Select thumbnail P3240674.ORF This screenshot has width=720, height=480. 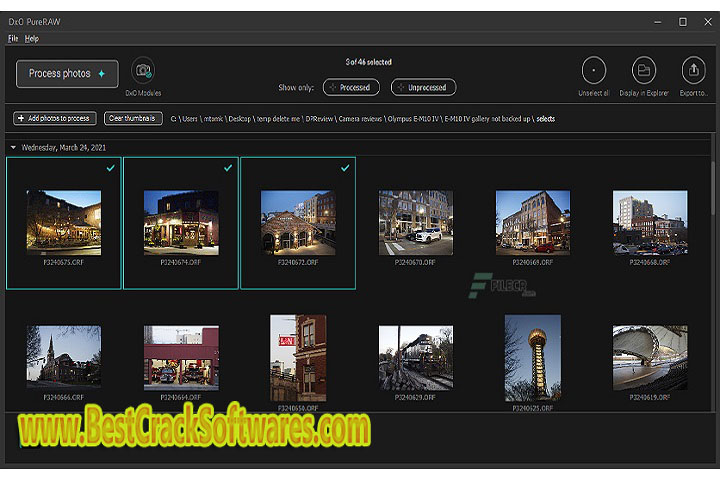[181, 223]
